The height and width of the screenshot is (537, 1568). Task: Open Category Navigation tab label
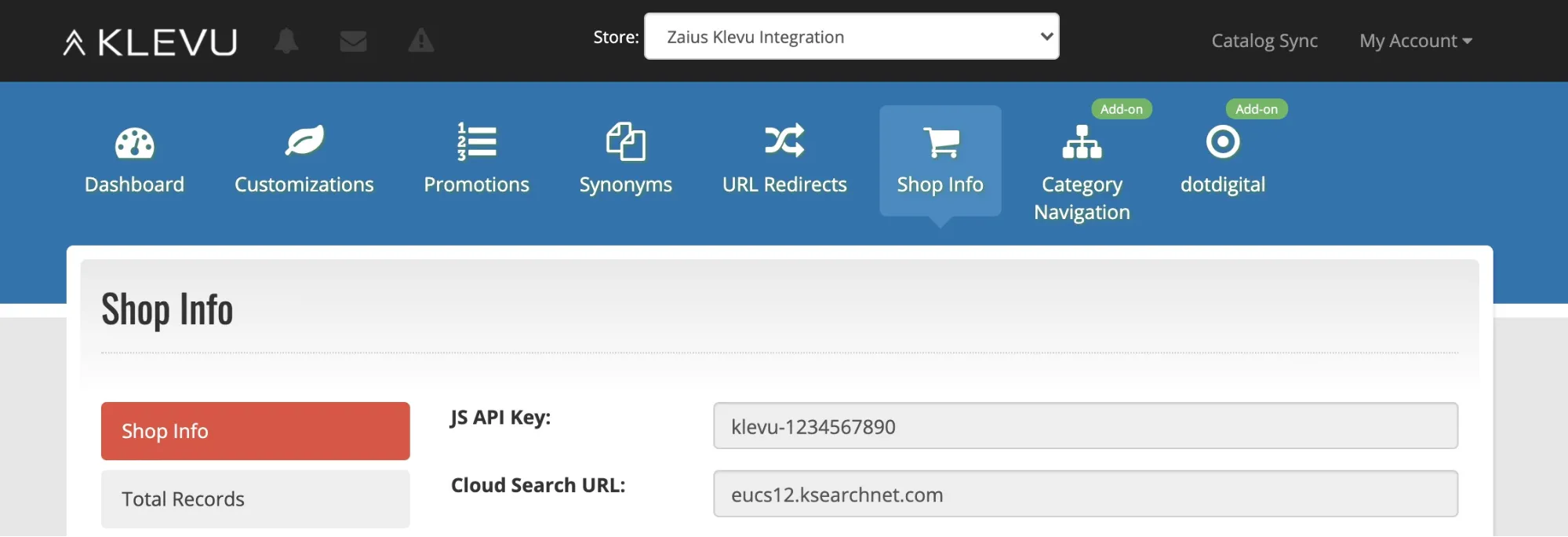[1082, 199]
